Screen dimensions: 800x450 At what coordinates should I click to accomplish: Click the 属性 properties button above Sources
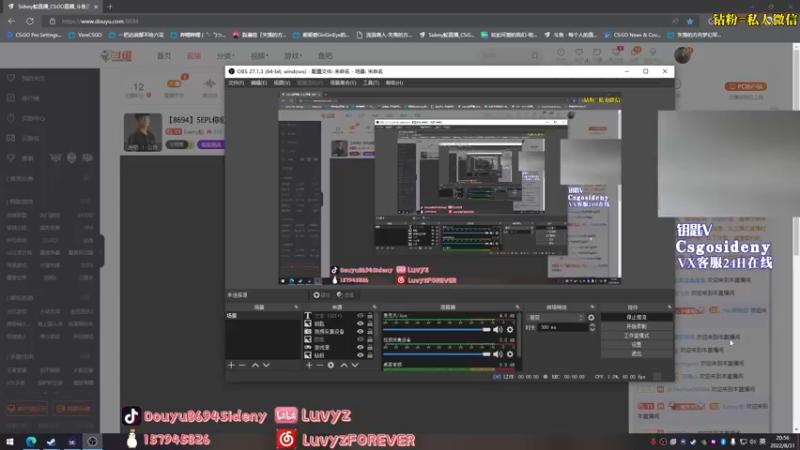pyautogui.click(x=321, y=295)
